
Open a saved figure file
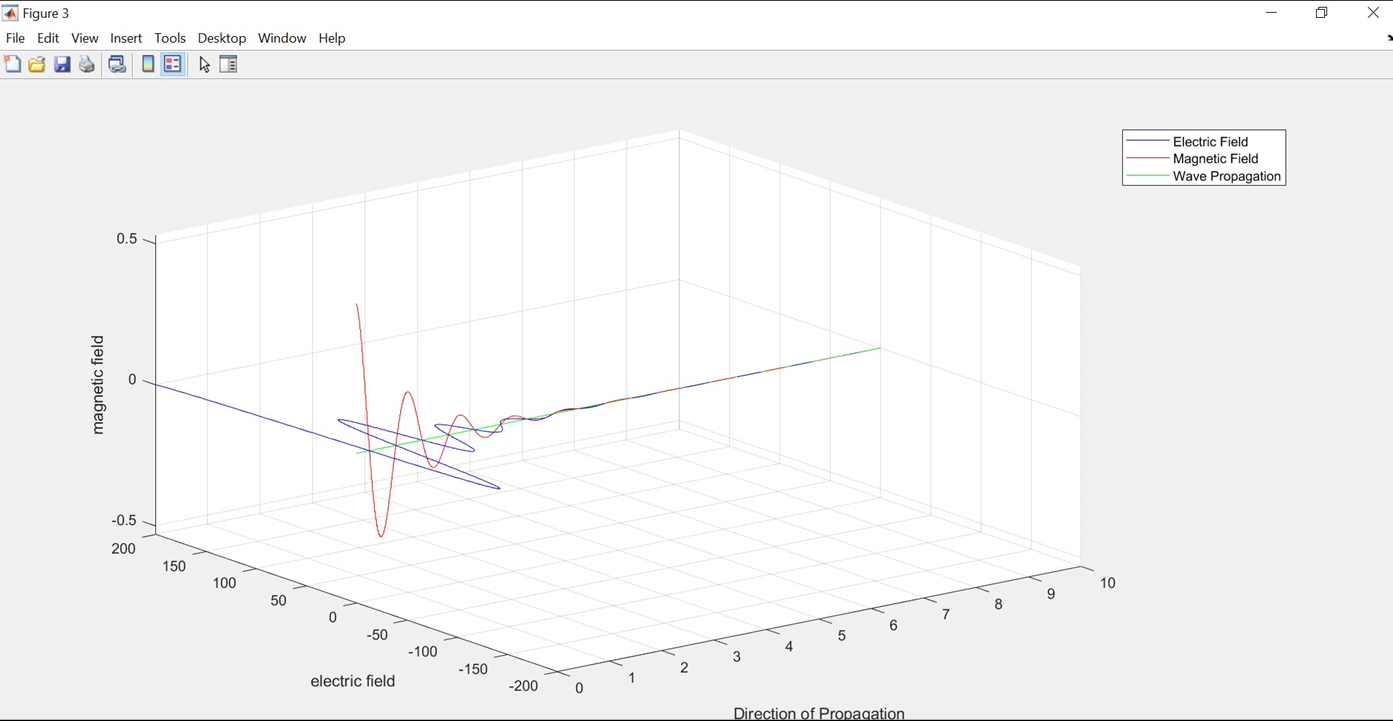[x=37, y=63]
